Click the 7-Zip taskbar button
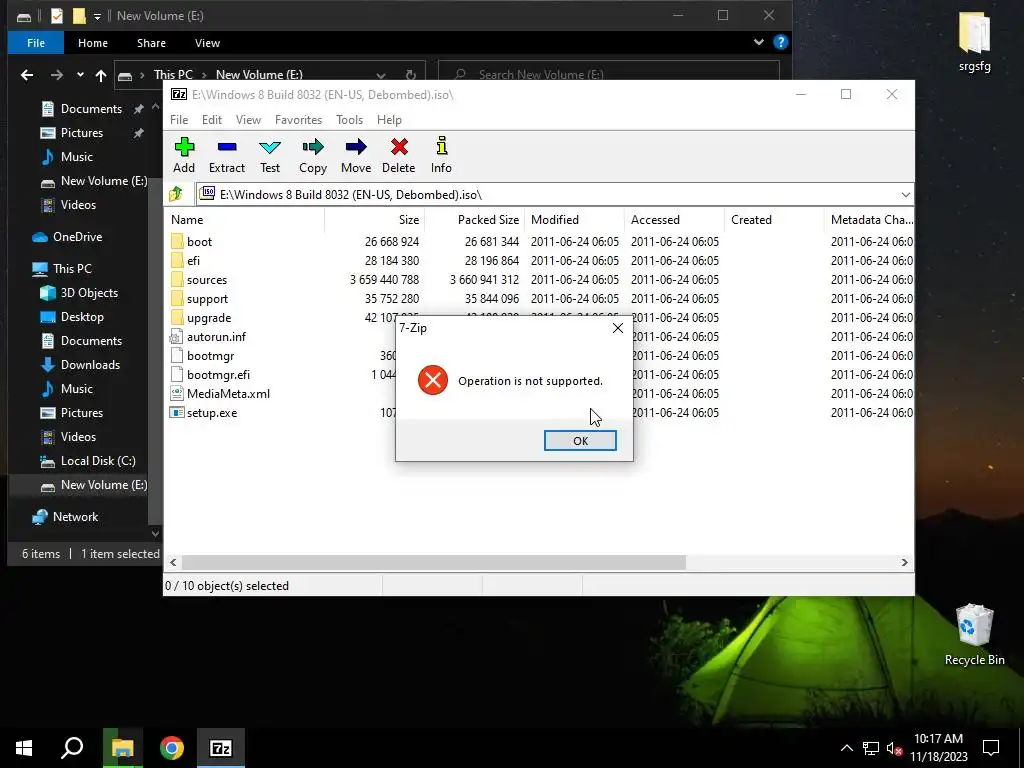Image resolution: width=1024 pixels, height=768 pixels. [221, 748]
